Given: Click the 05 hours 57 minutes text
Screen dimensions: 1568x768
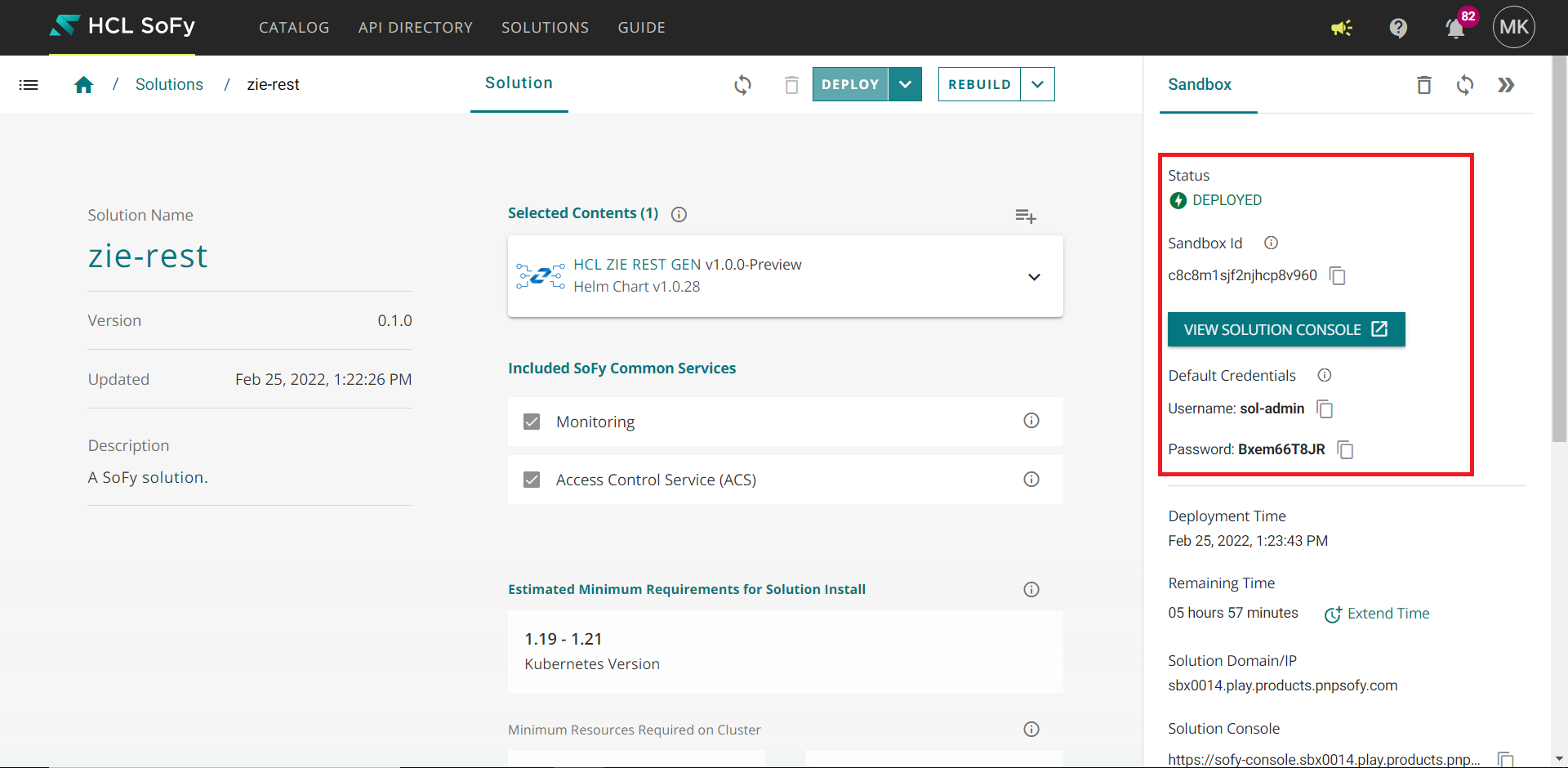Looking at the screenshot, I should pyautogui.click(x=1232, y=613).
